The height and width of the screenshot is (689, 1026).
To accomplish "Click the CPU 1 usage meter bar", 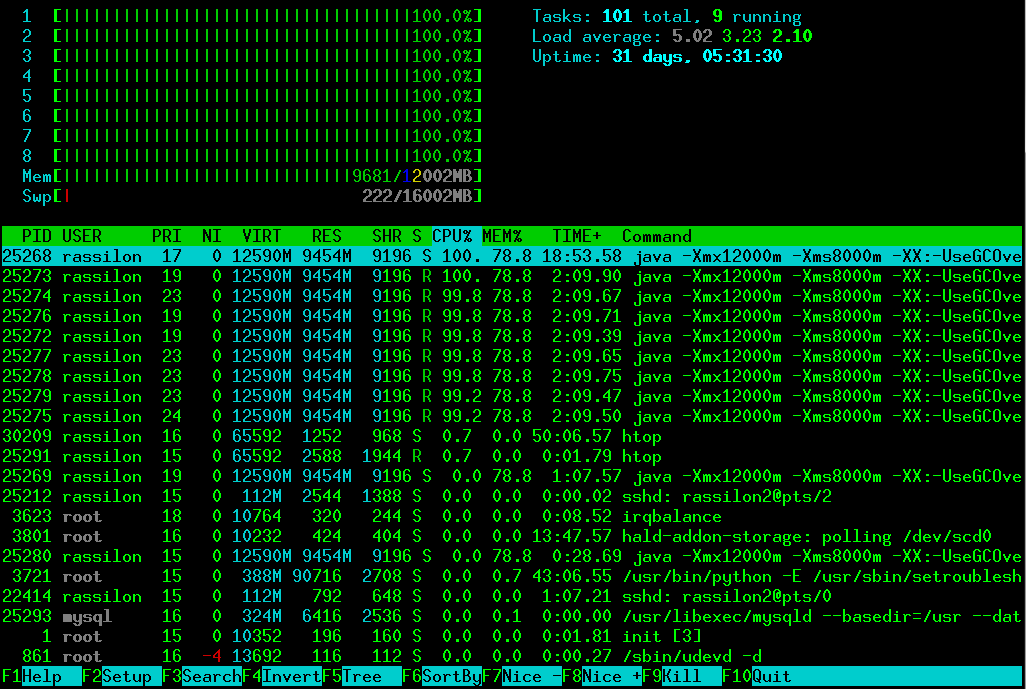I will pos(267,16).
